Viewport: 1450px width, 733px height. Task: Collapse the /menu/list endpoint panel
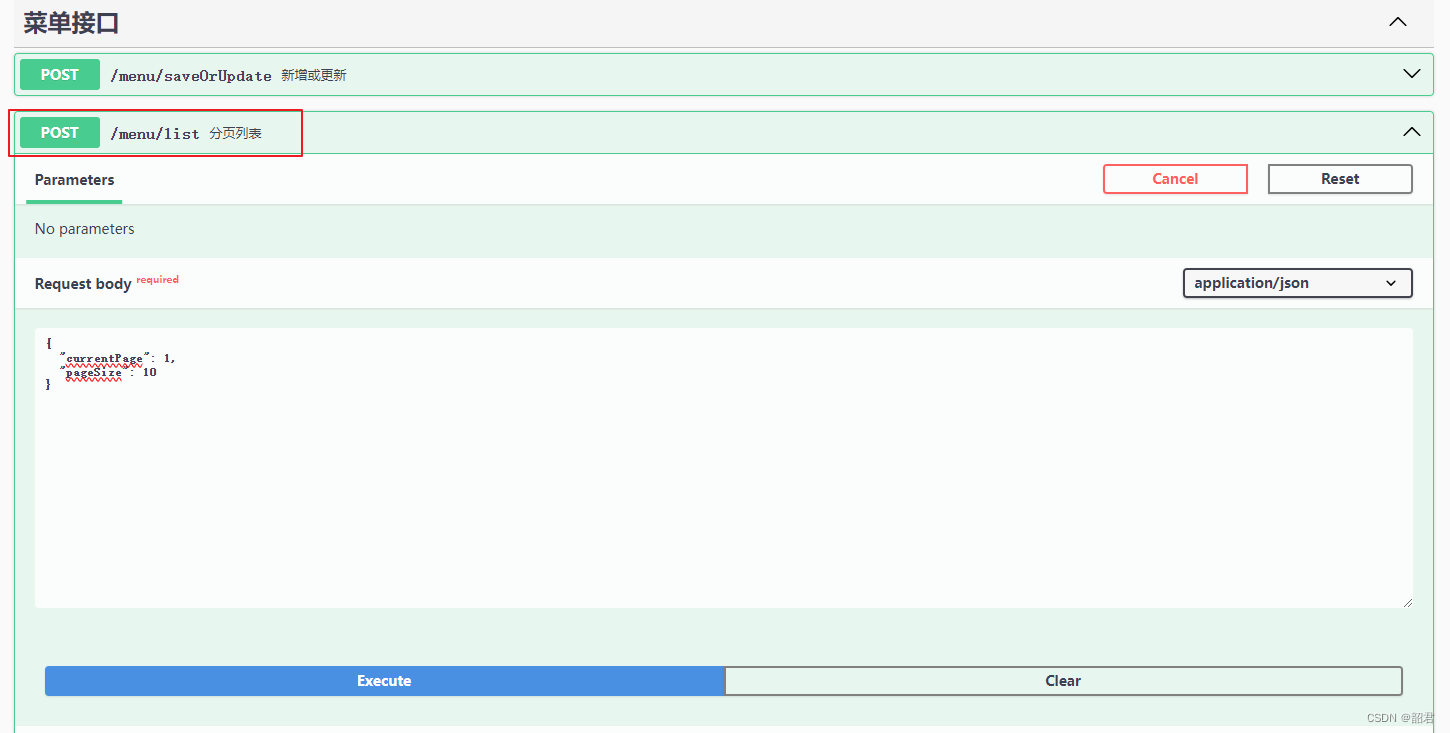click(1411, 131)
